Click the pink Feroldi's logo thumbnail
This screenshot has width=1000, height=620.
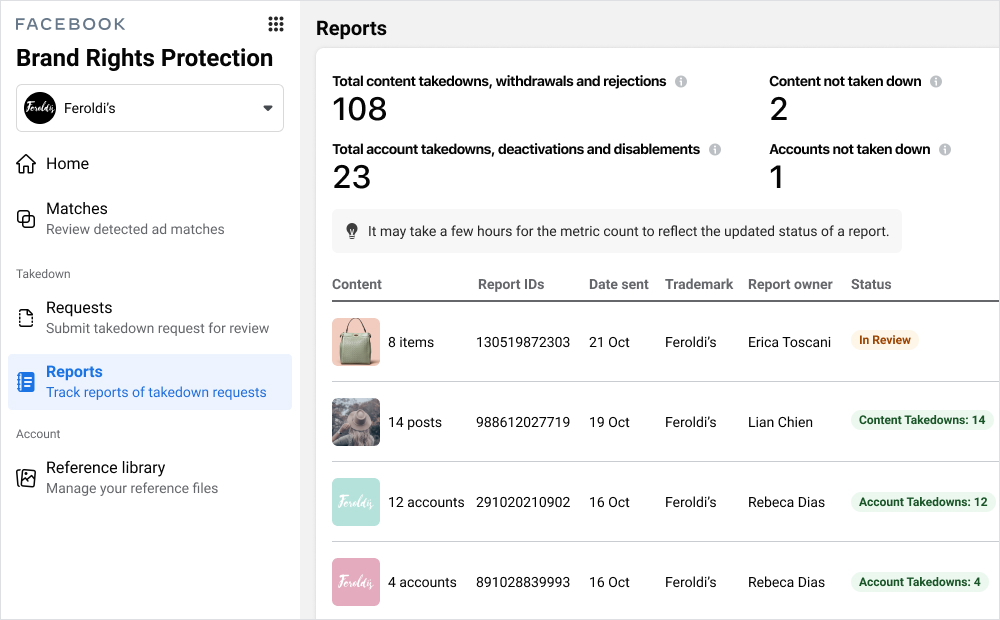pyautogui.click(x=356, y=582)
